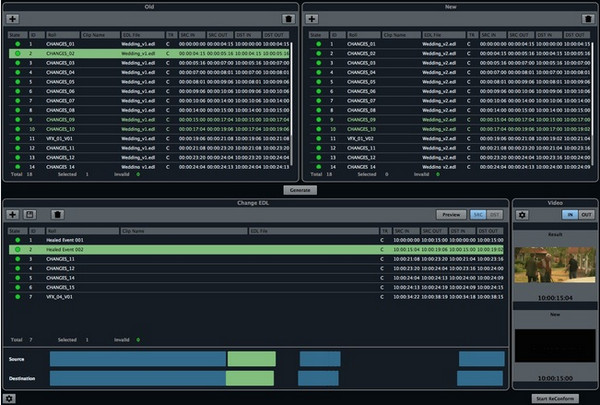The width and height of the screenshot is (600, 405).
Task: Open the Video panel gear settings
Action: [x=522, y=214]
